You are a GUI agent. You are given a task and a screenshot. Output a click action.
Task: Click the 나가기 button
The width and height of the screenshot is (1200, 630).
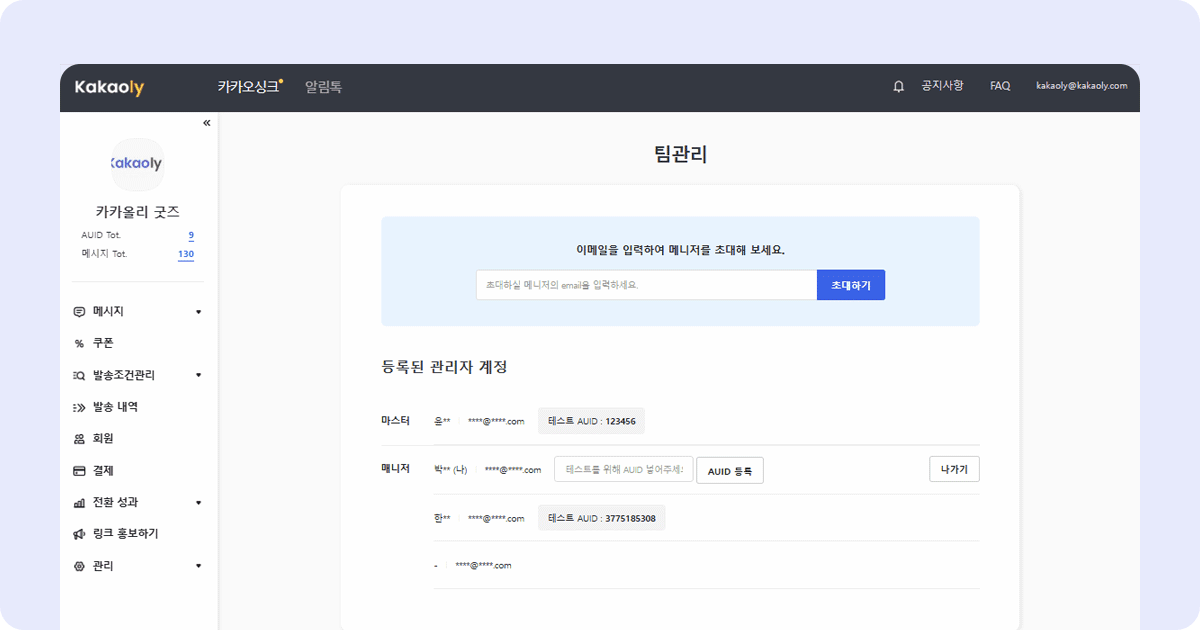(x=953, y=469)
